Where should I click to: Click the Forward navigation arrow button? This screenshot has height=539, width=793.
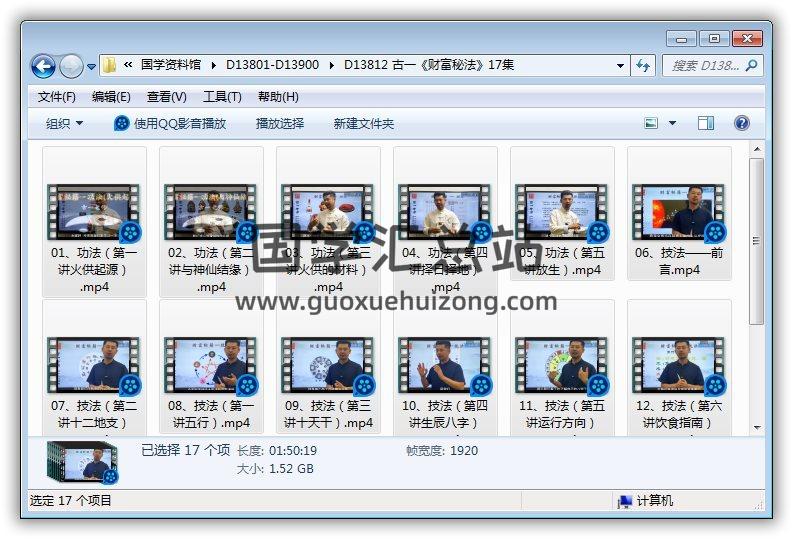tap(71, 66)
